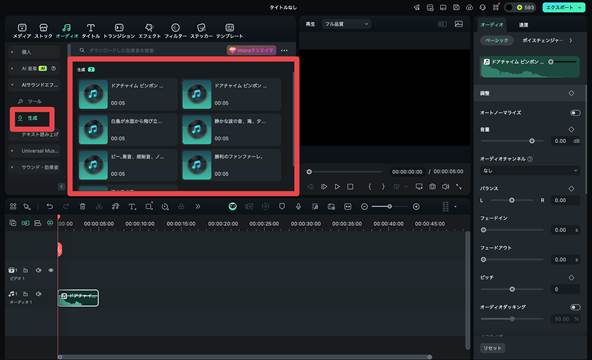
Task: Add keyframe for Volume (音量)
Action: 571,129
